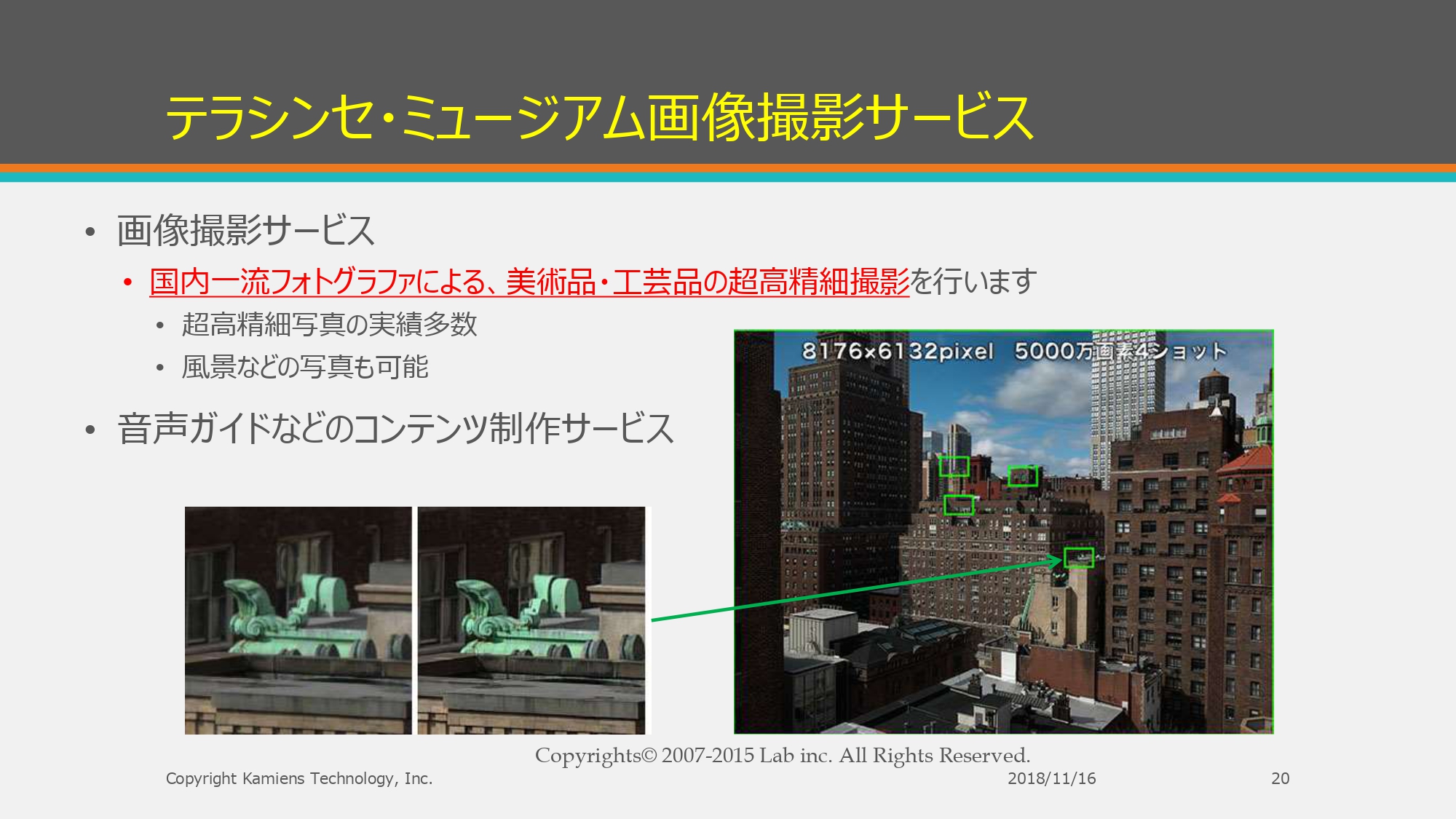
Task: Click the 5000万画素4ショット caption text
Action: pos(1120,352)
